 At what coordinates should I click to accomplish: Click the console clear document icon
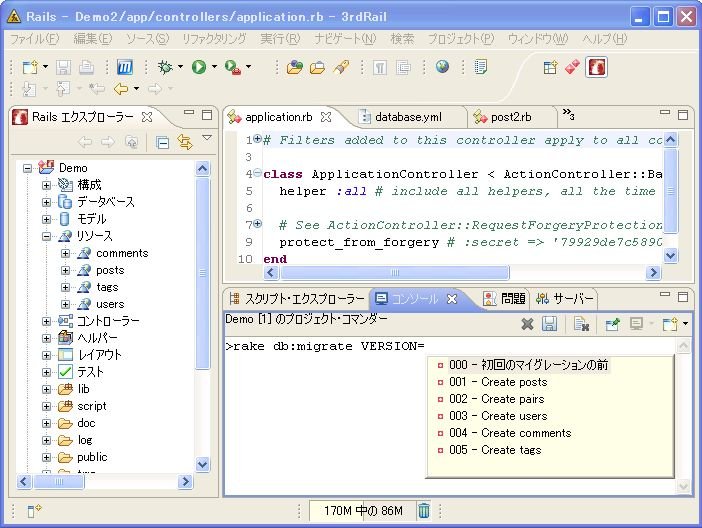coord(581,323)
